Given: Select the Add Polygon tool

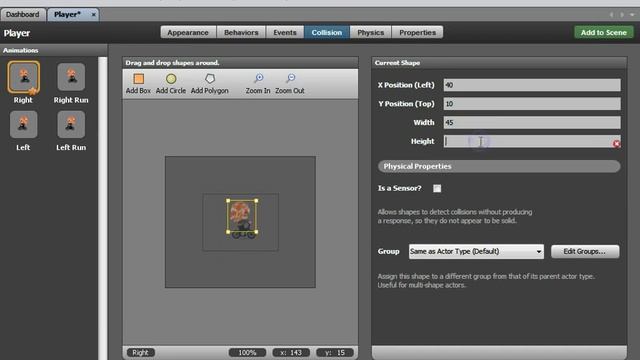Looking at the screenshot, I should 209,83.
